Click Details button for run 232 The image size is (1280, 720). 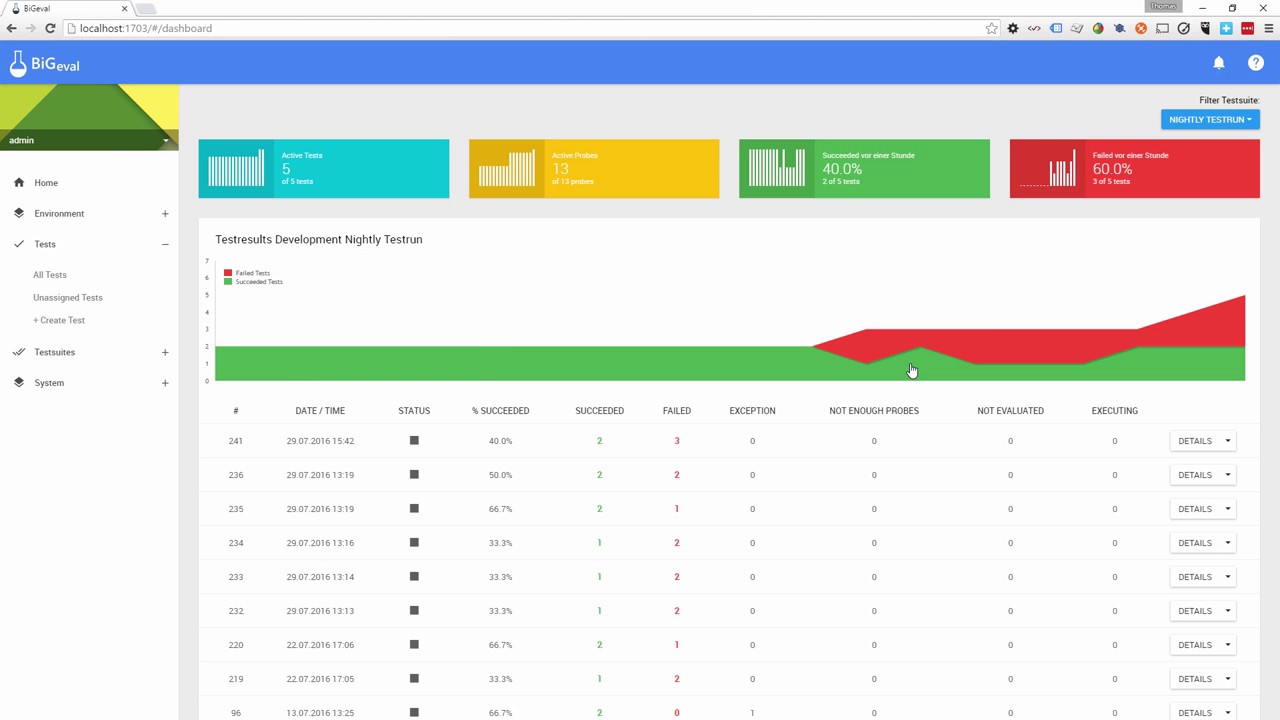pos(1195,611)
